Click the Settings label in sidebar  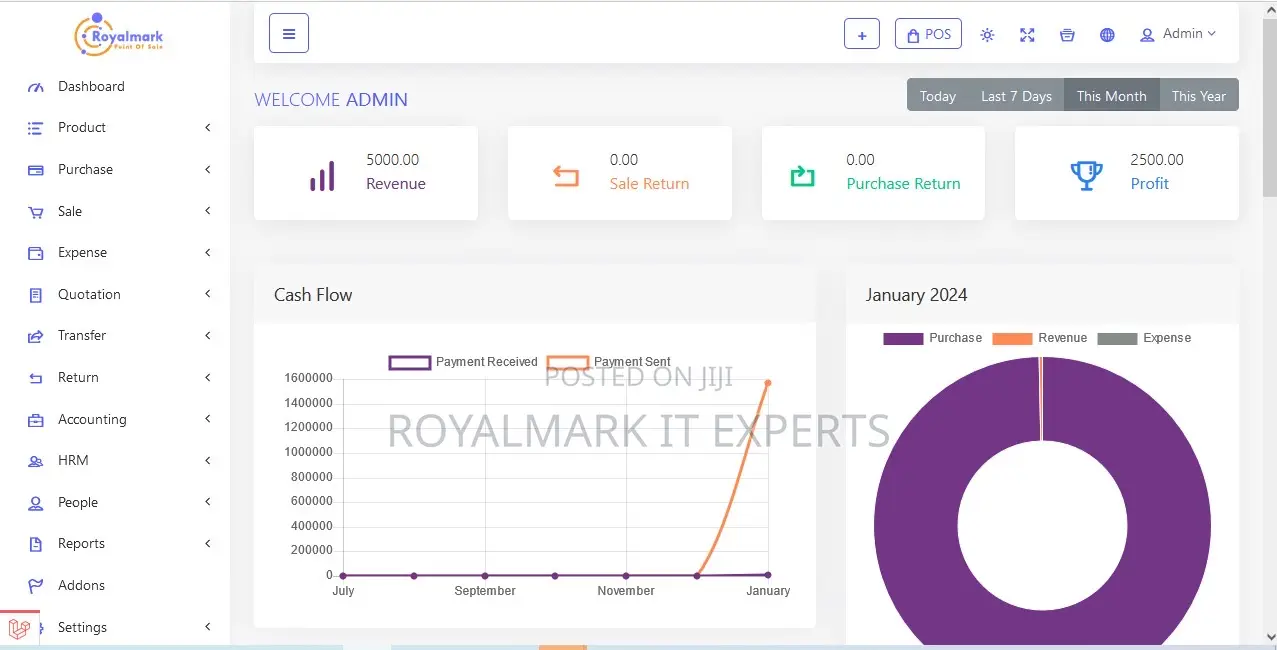(x=82, y=628)
